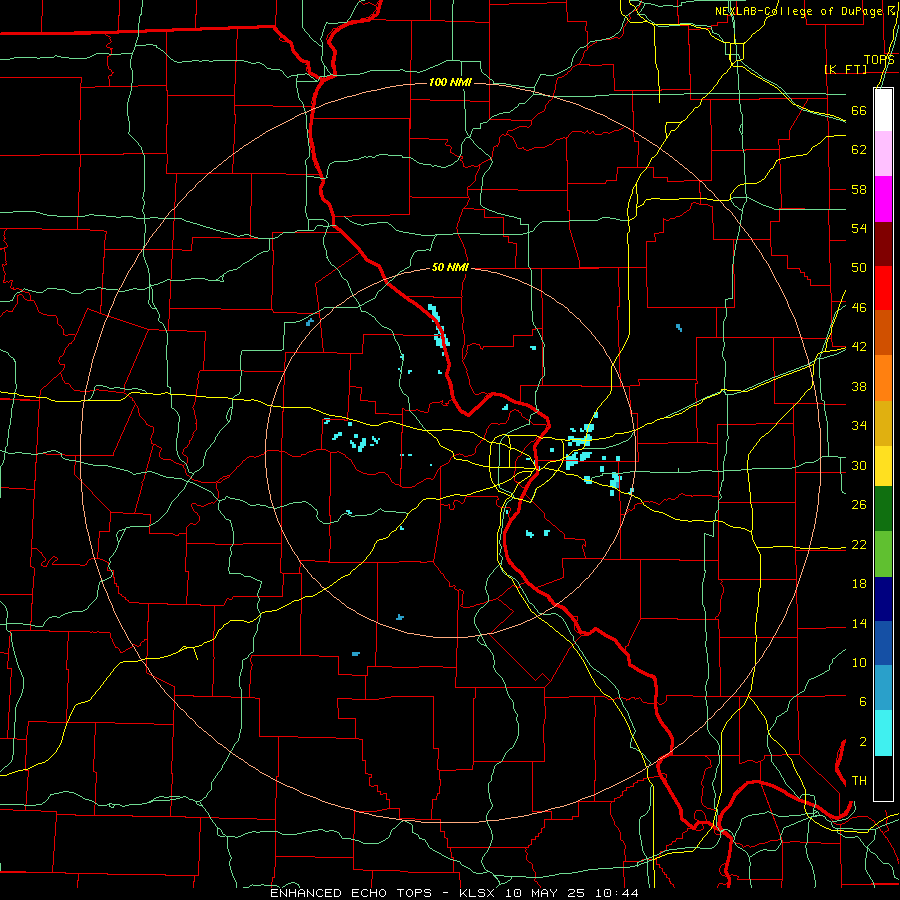Click the '42' legend value

859,347
